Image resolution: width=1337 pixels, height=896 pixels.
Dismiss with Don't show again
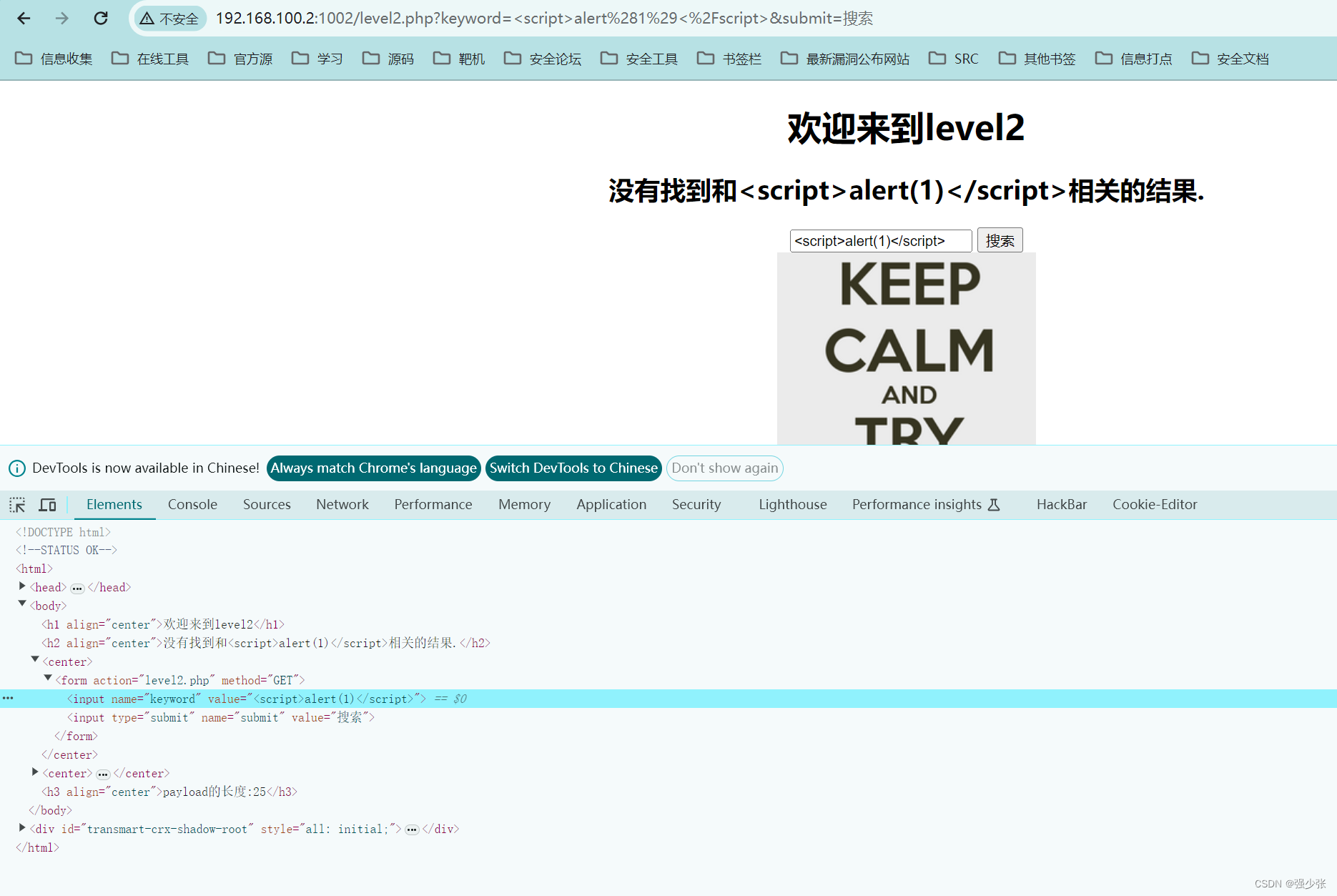[x=725, y=468]
